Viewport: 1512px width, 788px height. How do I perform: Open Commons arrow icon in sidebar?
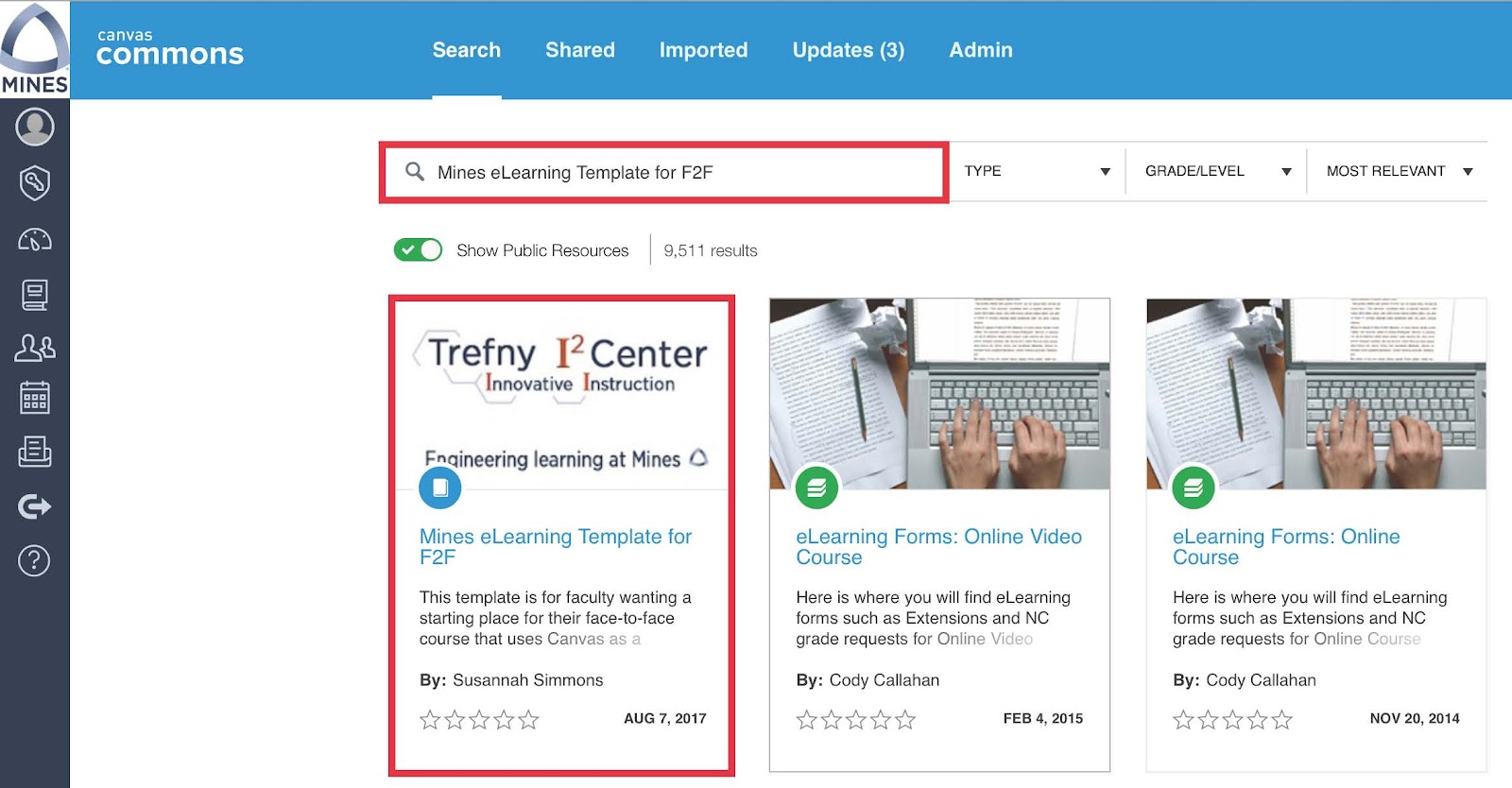pos(35,506)
